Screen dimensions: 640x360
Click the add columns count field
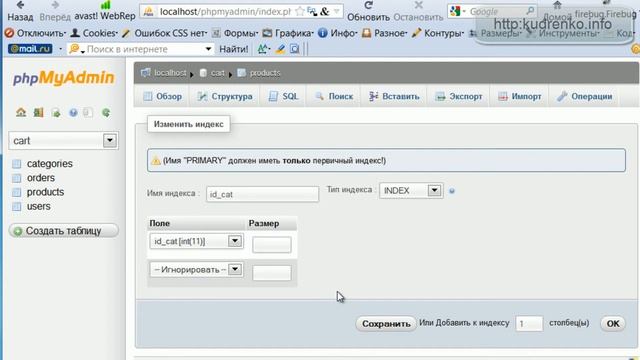click(529, 324)
